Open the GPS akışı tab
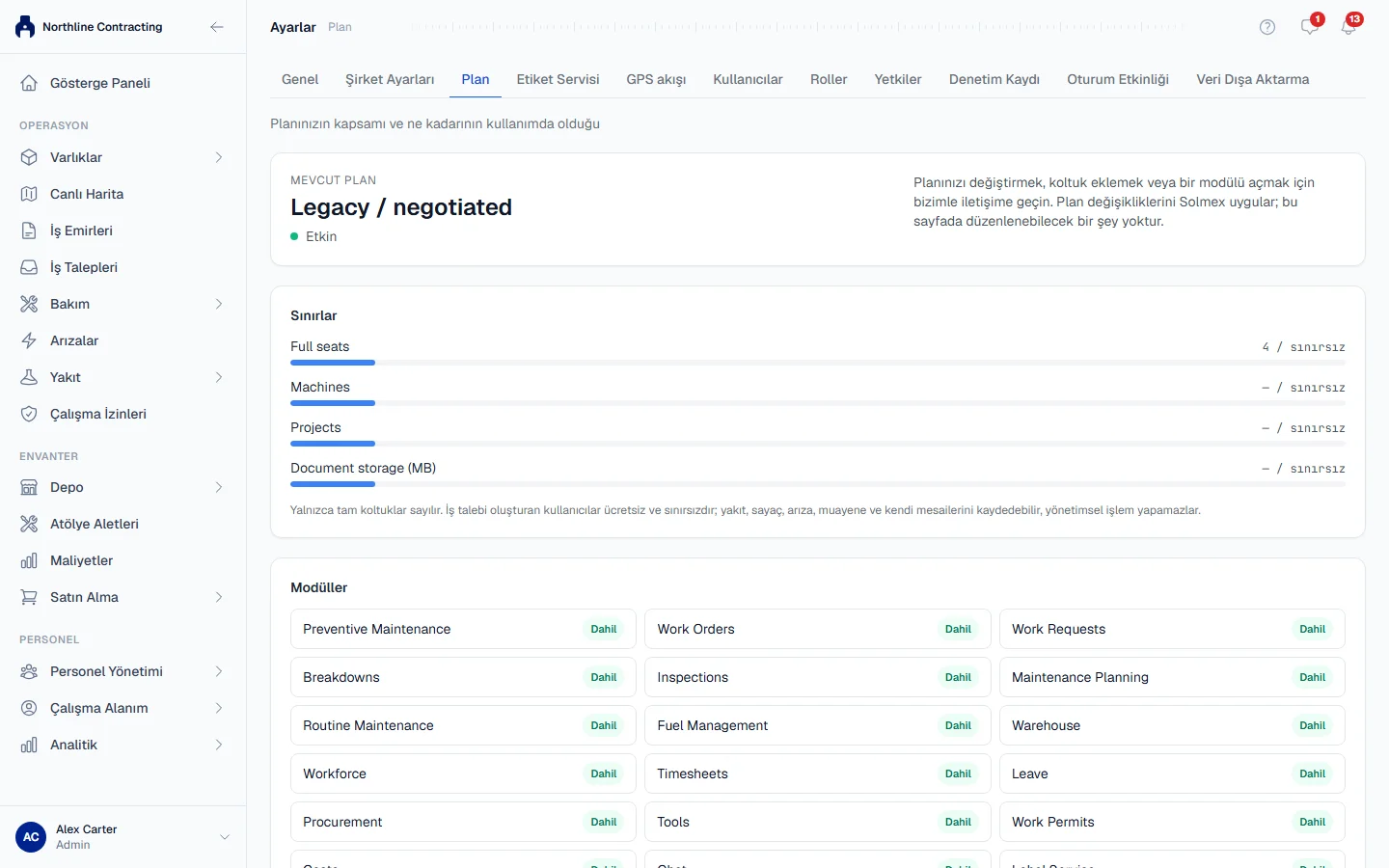 tap(656, 79)
